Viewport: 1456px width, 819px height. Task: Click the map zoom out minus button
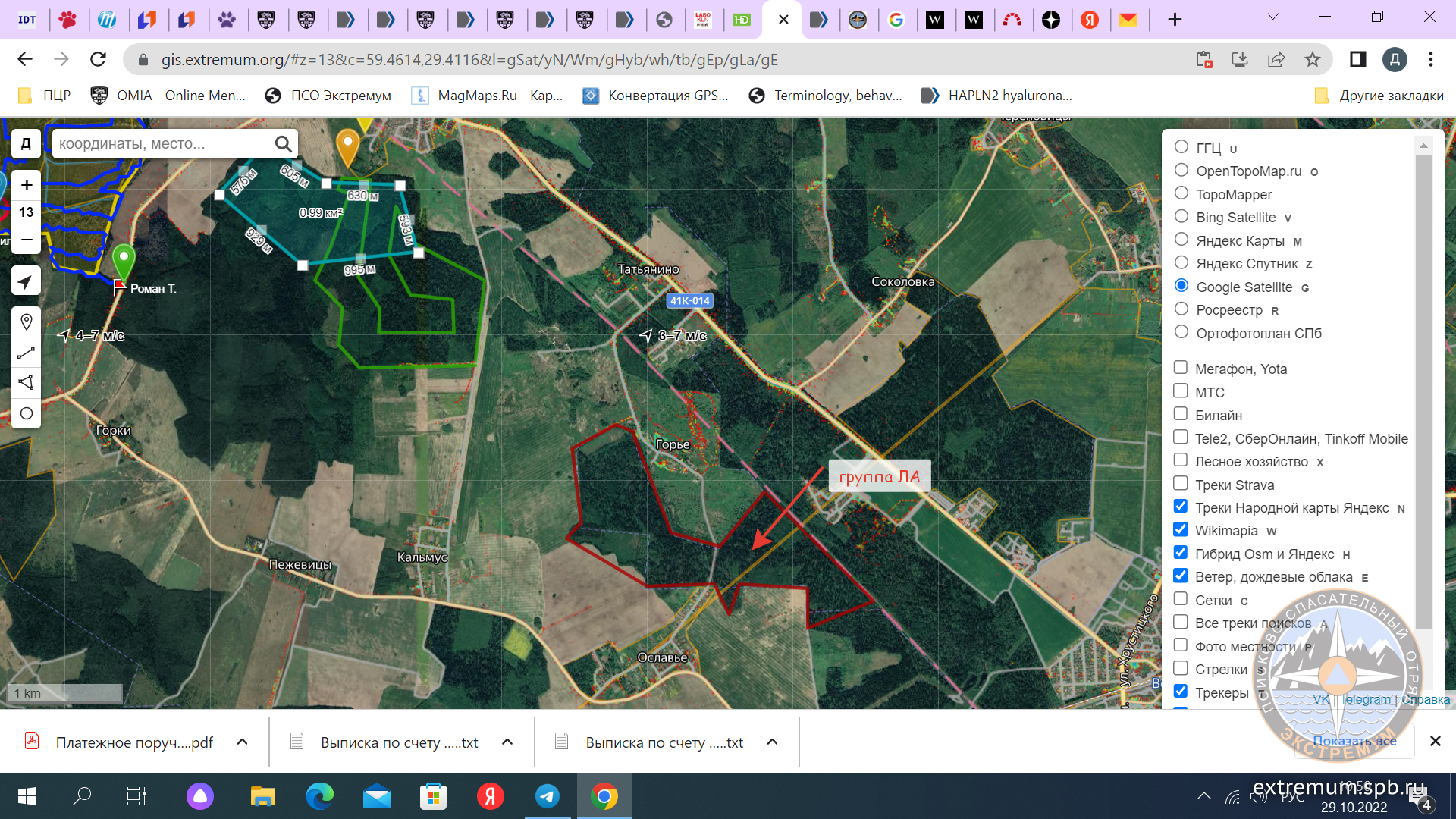27,240
